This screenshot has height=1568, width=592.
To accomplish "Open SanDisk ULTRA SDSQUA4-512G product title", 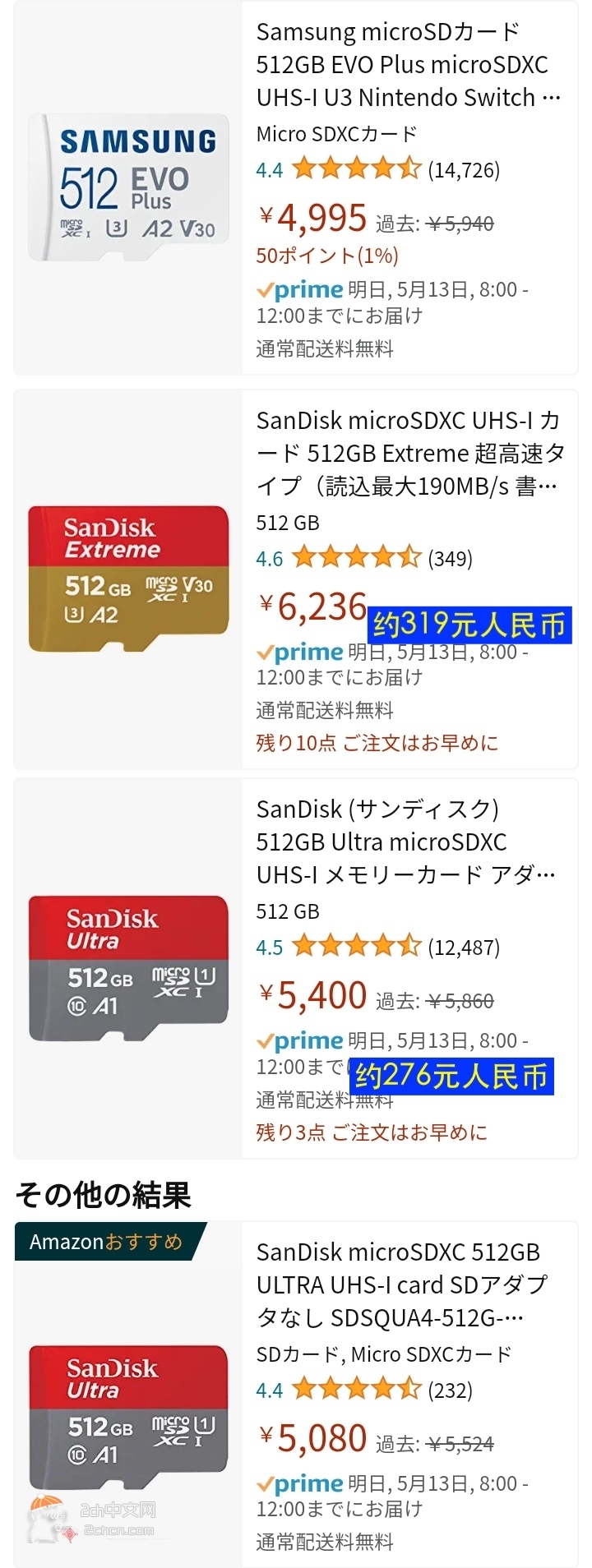I will [401, 1284].
